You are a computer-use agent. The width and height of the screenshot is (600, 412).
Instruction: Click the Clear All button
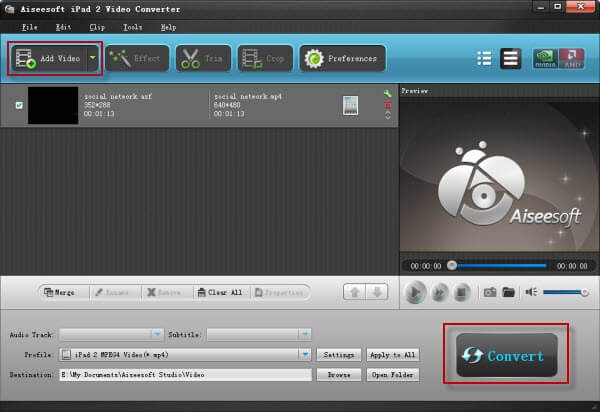pyautogui.click(x=222, y=293)
